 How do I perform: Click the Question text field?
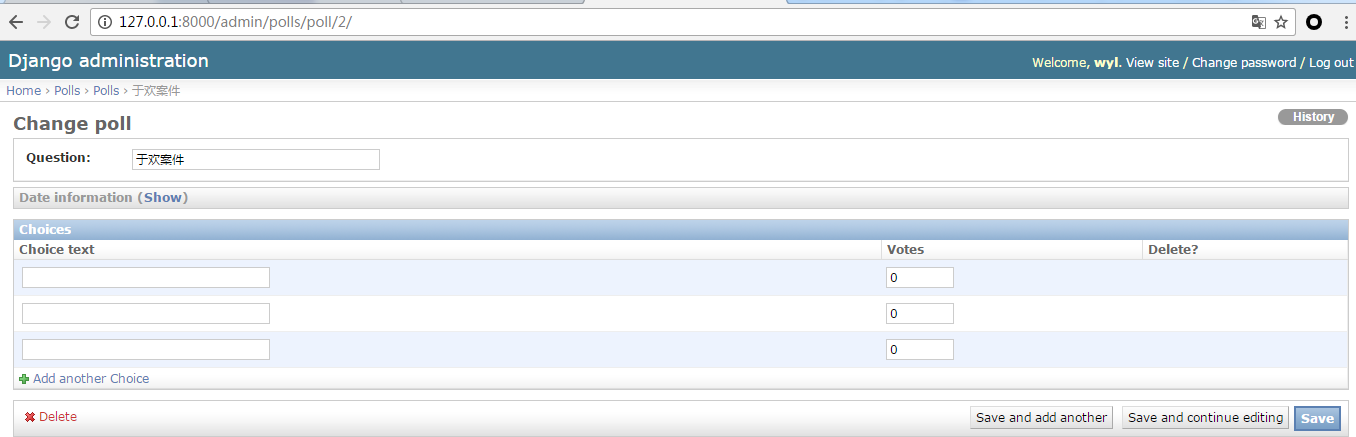pyautogui.click(x=256, y=159)
